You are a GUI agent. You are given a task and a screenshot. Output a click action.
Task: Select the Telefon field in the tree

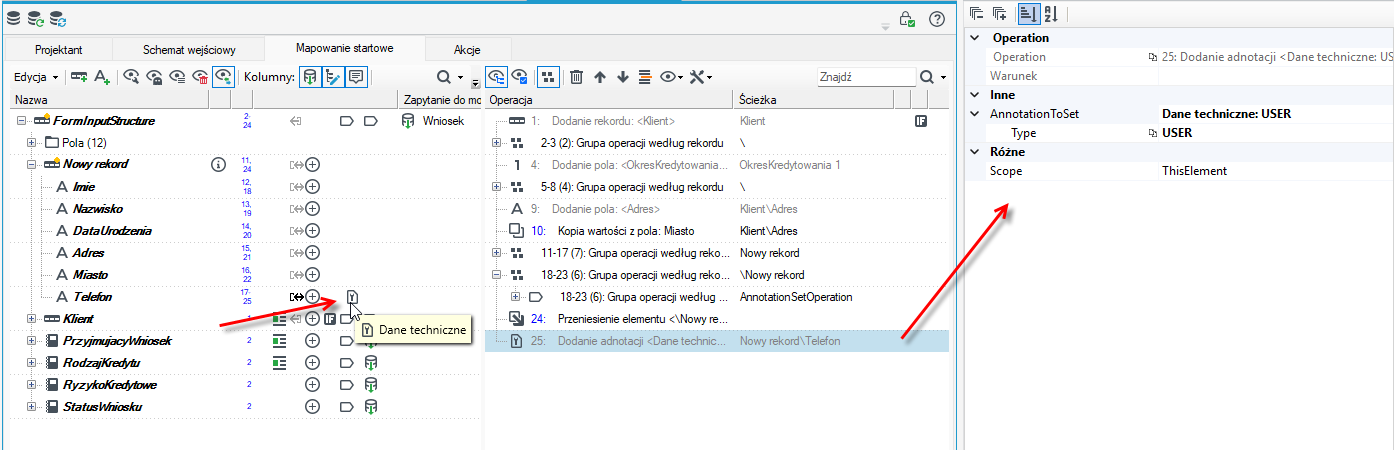(x=92, y=297)
